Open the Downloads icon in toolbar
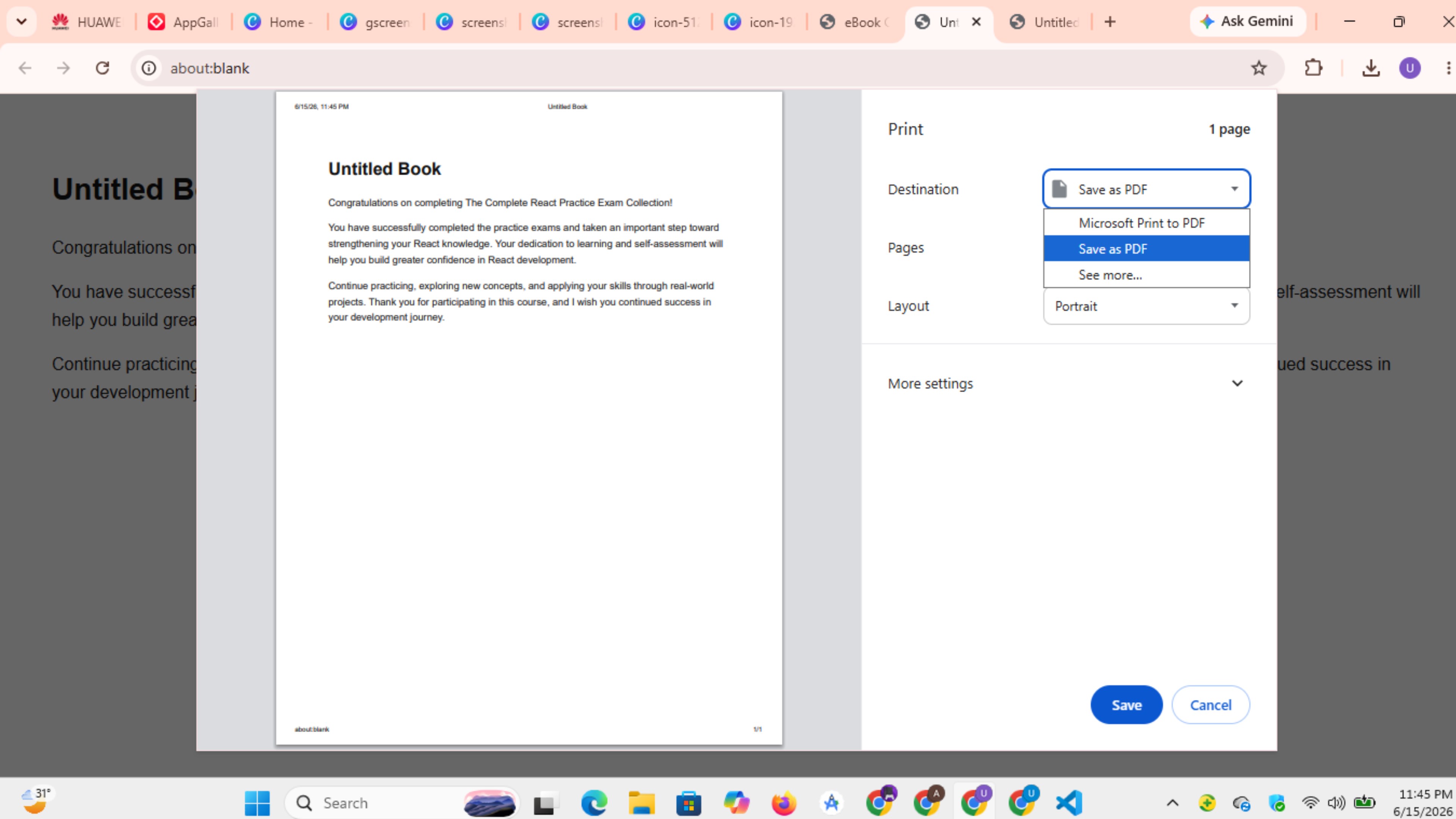 (x=1371, y=68)
